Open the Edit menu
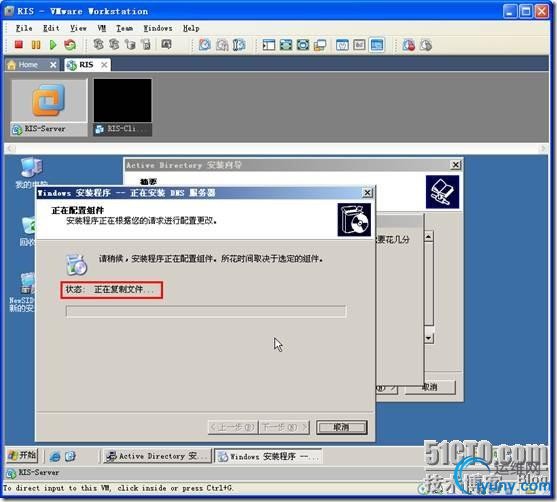The image size is (557, 502). tap(51, 28)
